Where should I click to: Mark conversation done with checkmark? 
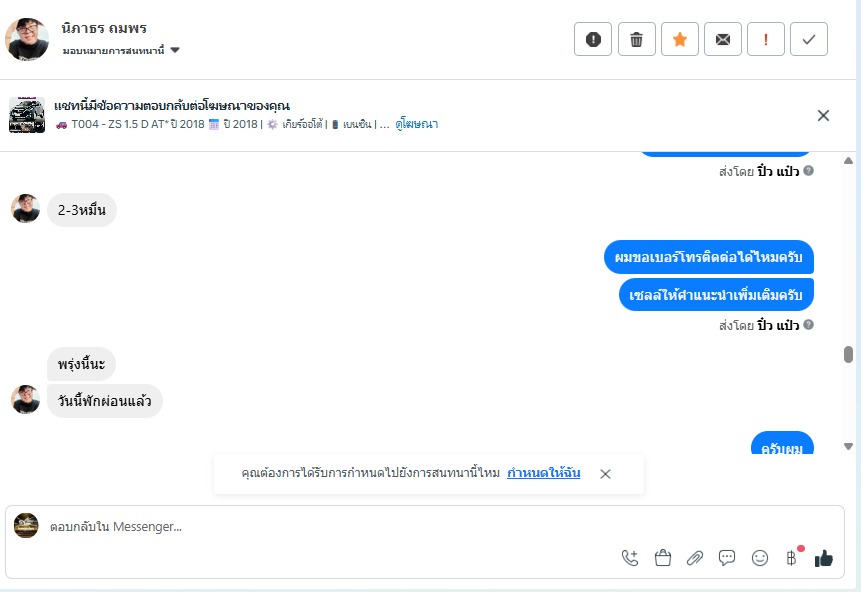808,40
